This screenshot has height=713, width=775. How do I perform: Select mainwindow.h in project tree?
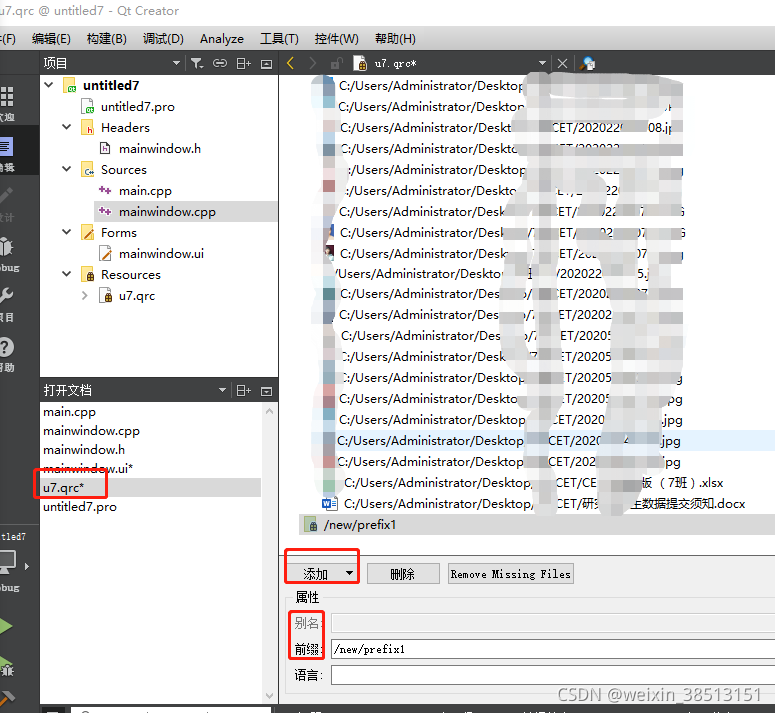pyautogui.click(x=160, y=149)
